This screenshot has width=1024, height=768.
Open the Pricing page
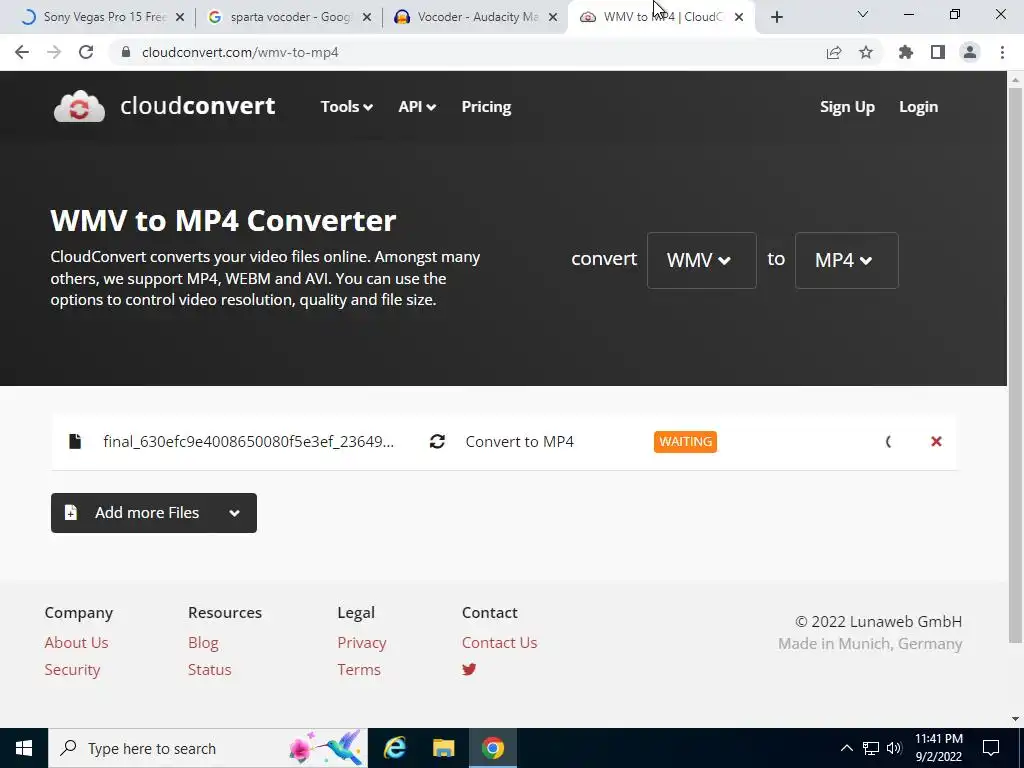pyautogui.click(x=487, y=106)
